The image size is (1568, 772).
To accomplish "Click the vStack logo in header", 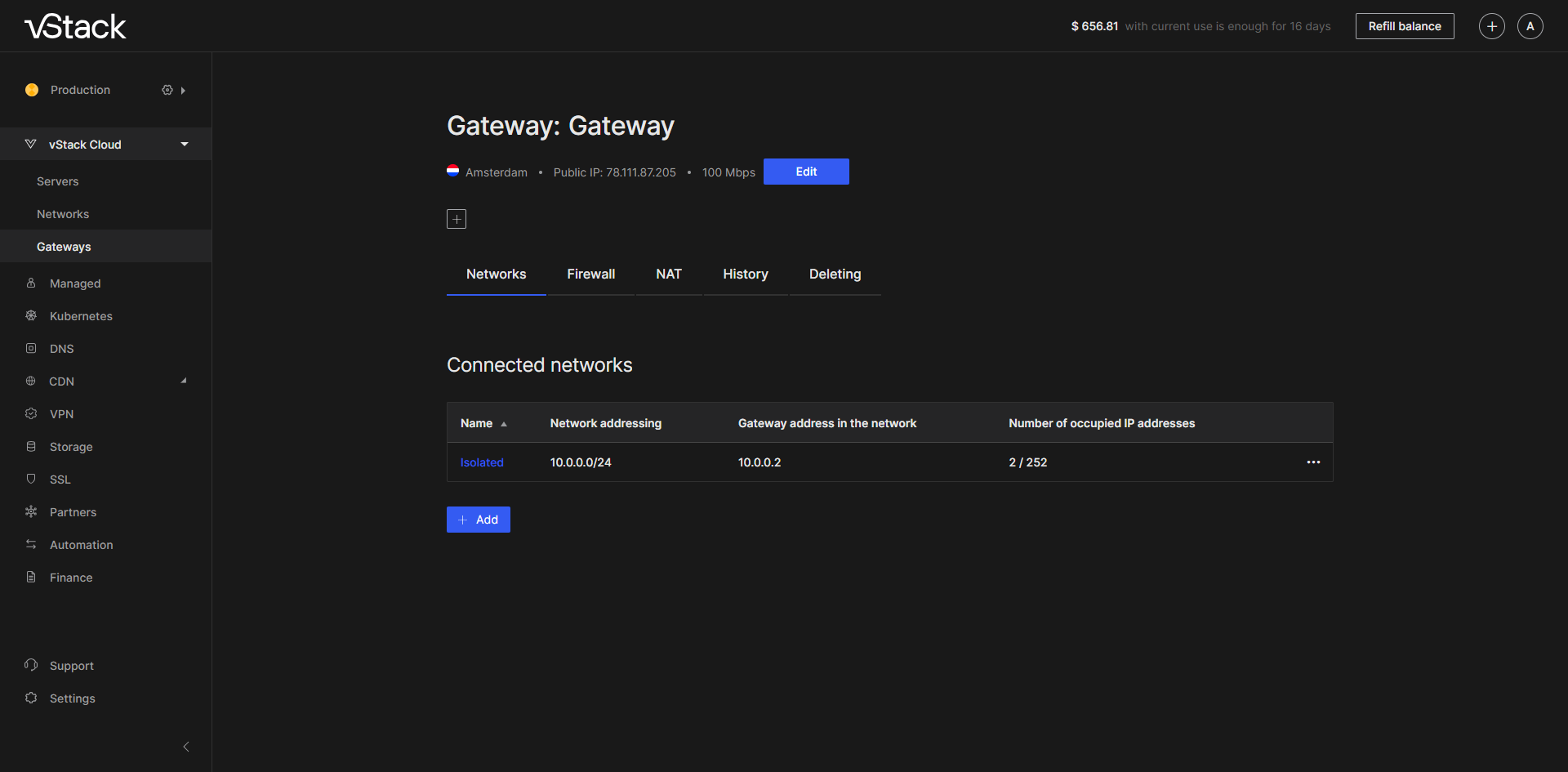I will click(75, 27).
